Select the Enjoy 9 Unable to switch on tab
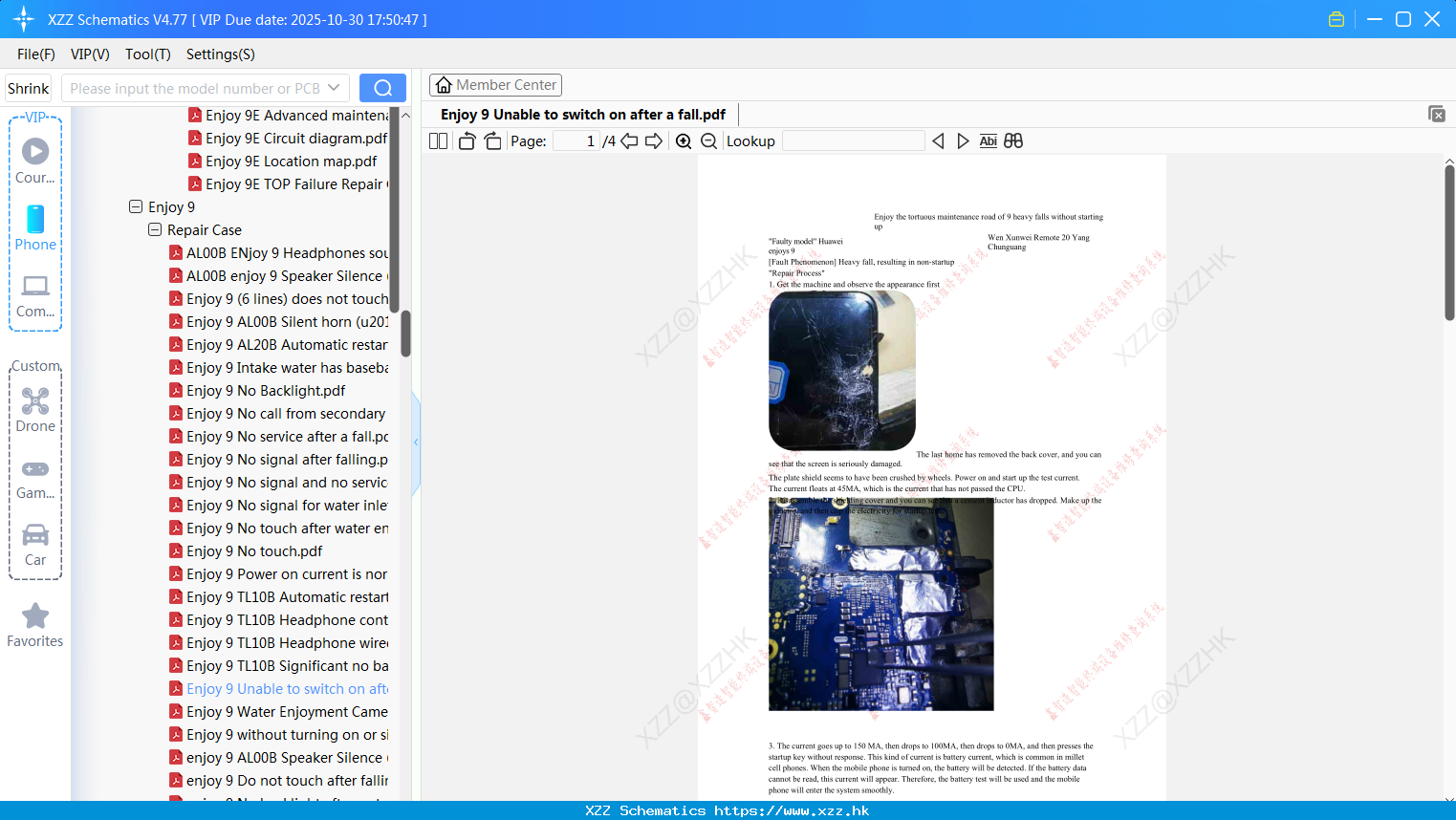The width and height of the screenshot is (1456, 820). [x=583, y=115]
